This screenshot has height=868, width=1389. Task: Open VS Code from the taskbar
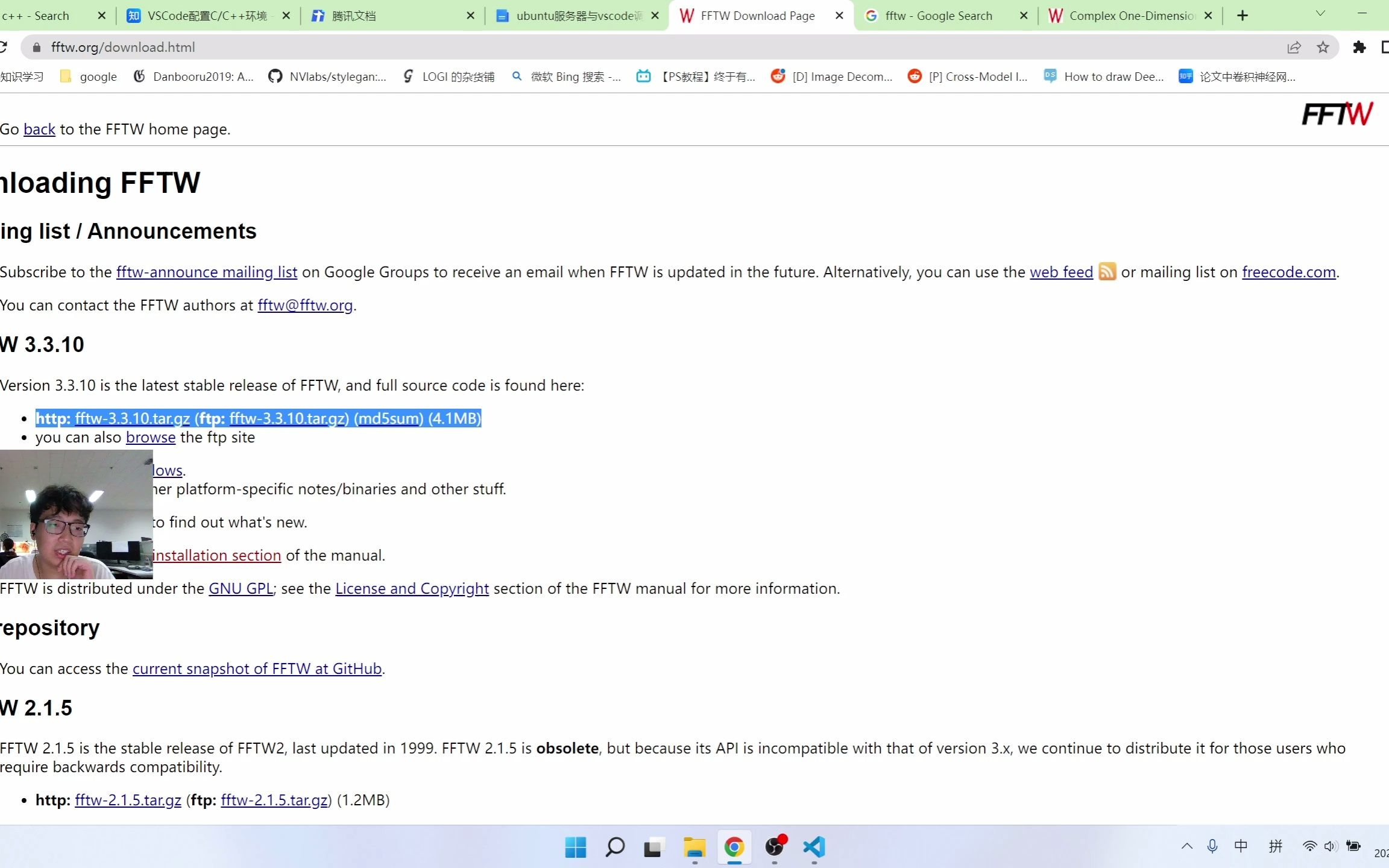814,847
